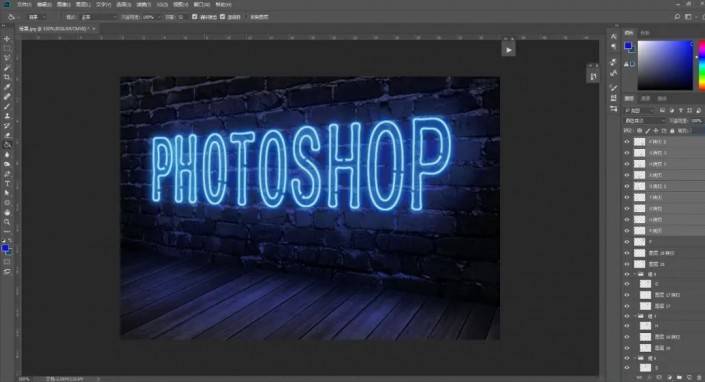Viewport: 705px width, 382px height.
Task: Click the lock all padlock icon
Action: [x=672, y=131]
